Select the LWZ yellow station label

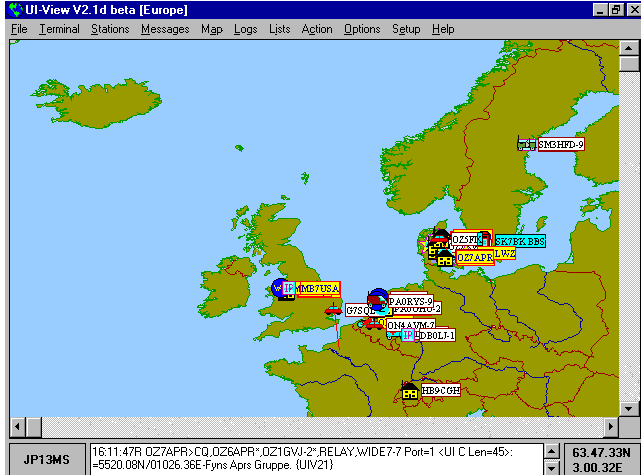pos(505,254)
